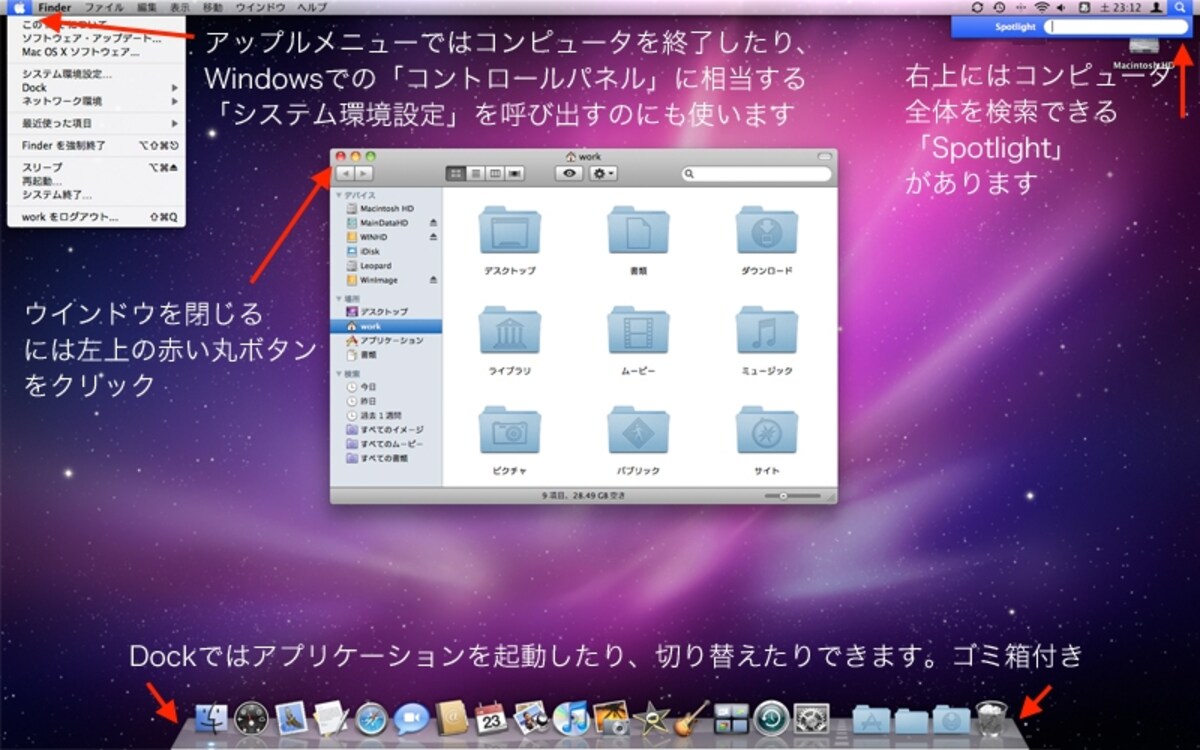Select アプリケーション in Finder sidebar
The height and width of the screenshot is (750, 1200).
(x=385, y=341)
